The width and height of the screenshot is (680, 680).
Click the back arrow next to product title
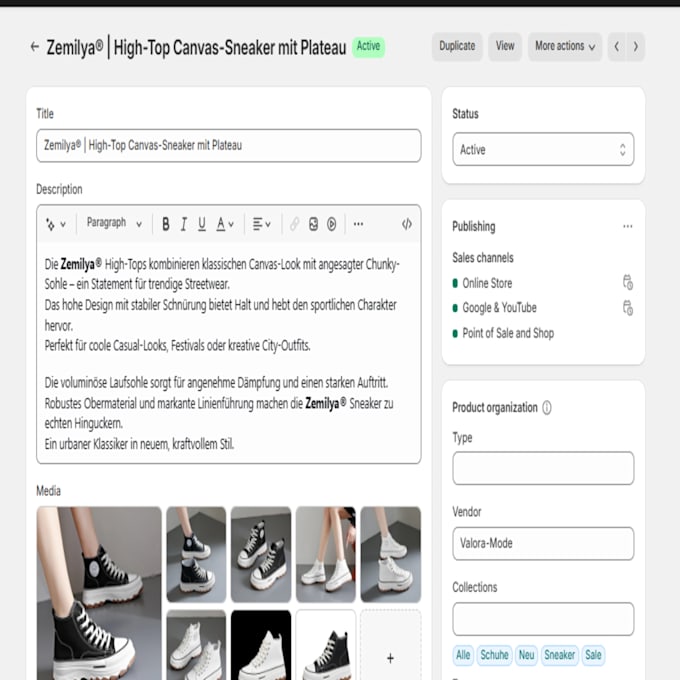point(35,46)
